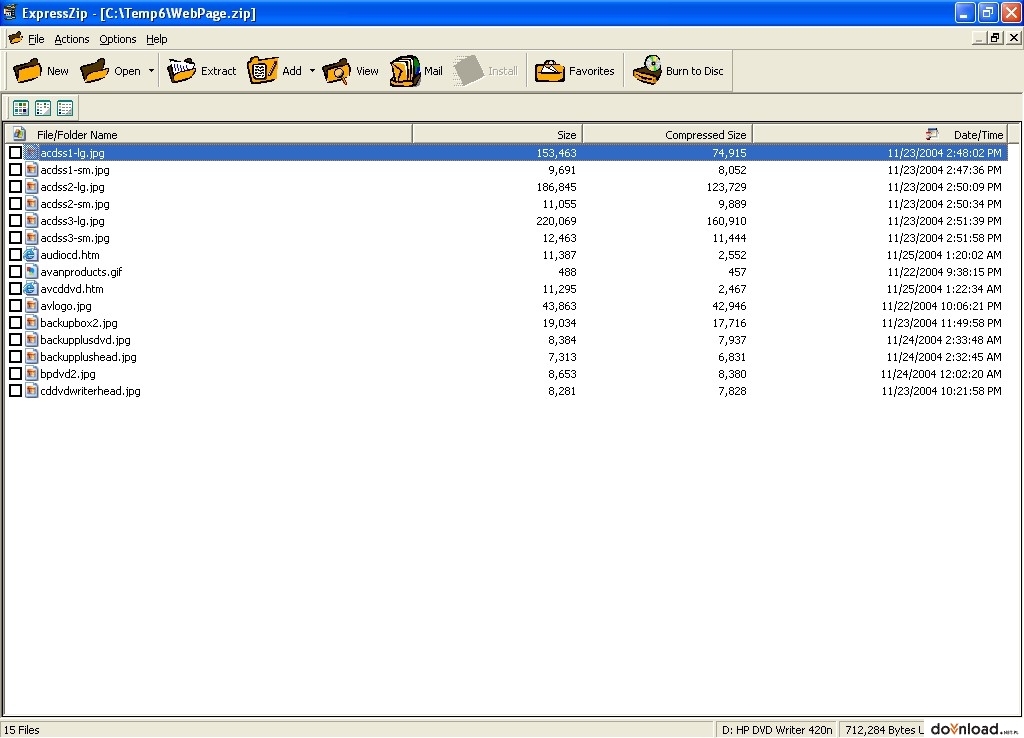Image resolution: width=1024 pixels, height=738 pixels.
Task: Open the Favorites folder icon
Action: [550, 71]
